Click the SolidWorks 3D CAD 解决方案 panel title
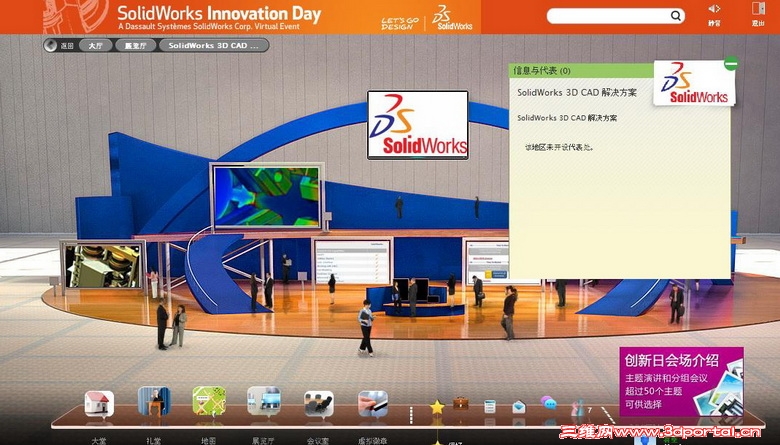The height and width of the screenshot is (445, 780). tap(577, 92)
